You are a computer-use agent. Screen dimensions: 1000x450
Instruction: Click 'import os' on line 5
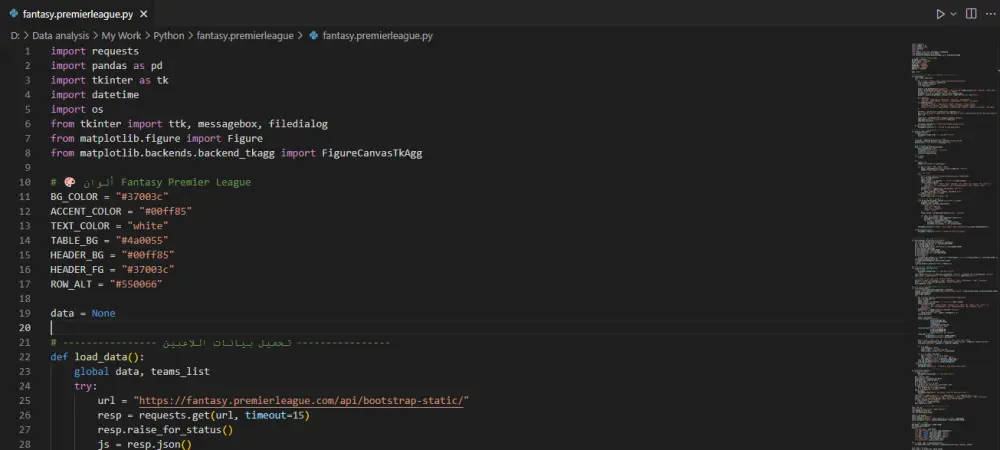[77, 109]
